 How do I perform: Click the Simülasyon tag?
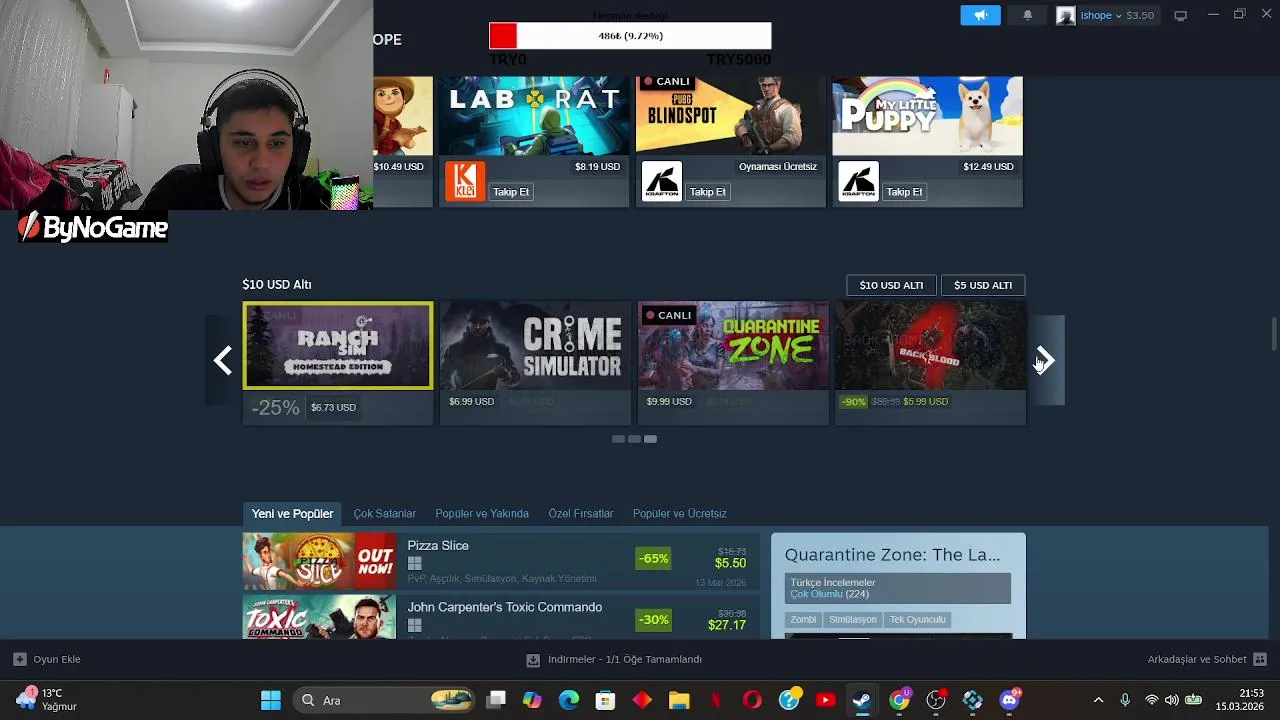pos(852,620)
